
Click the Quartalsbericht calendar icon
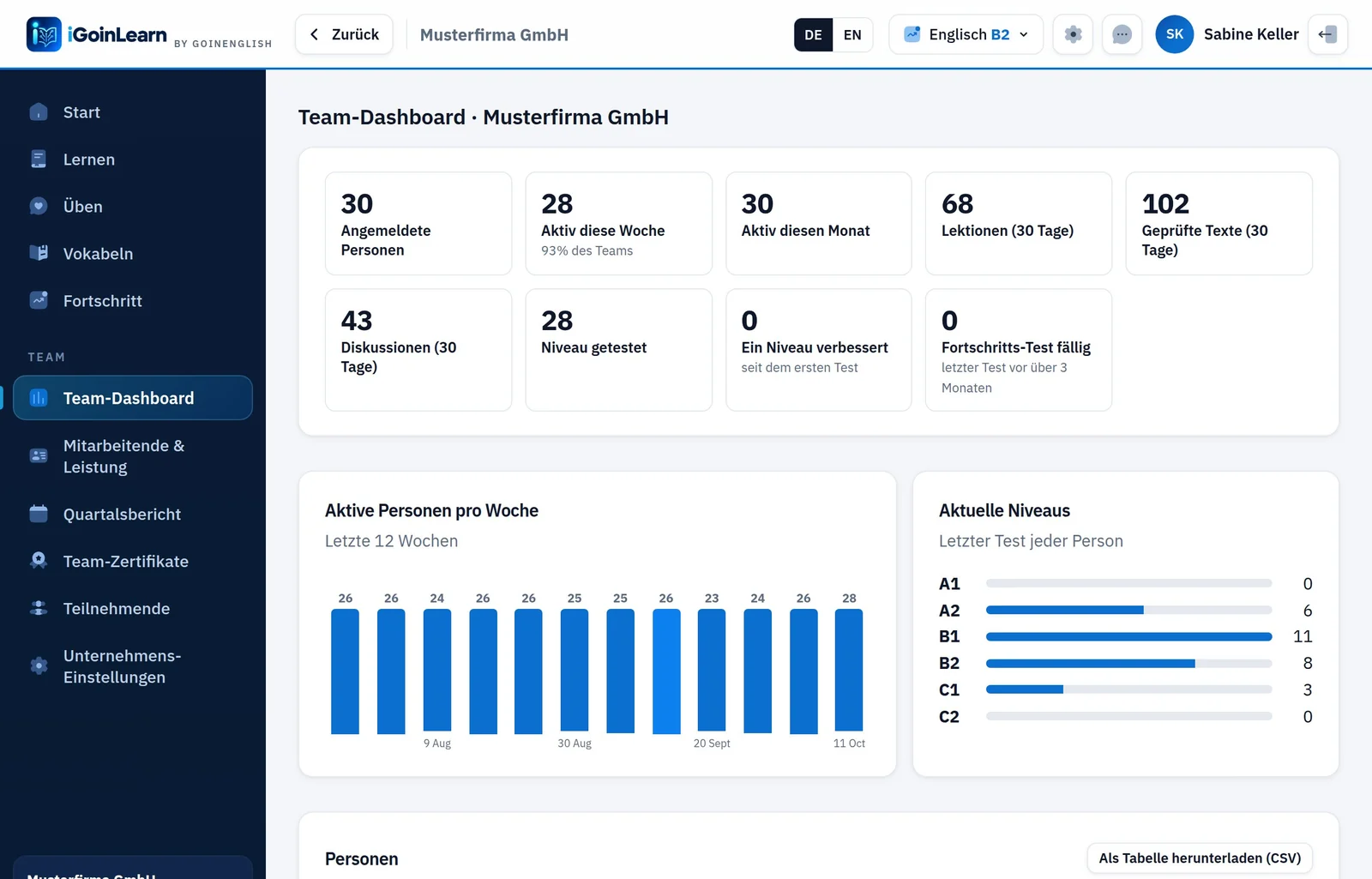click(39, 514)
